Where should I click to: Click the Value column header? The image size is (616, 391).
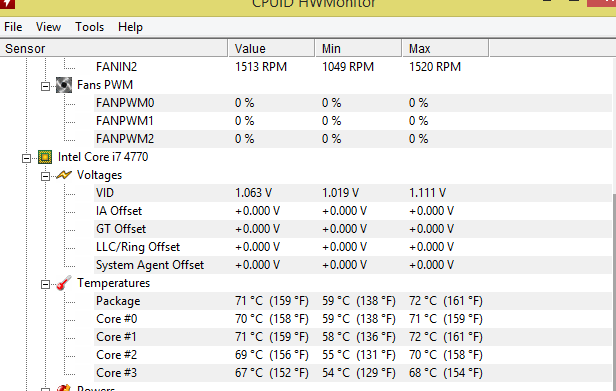(271, 48)
